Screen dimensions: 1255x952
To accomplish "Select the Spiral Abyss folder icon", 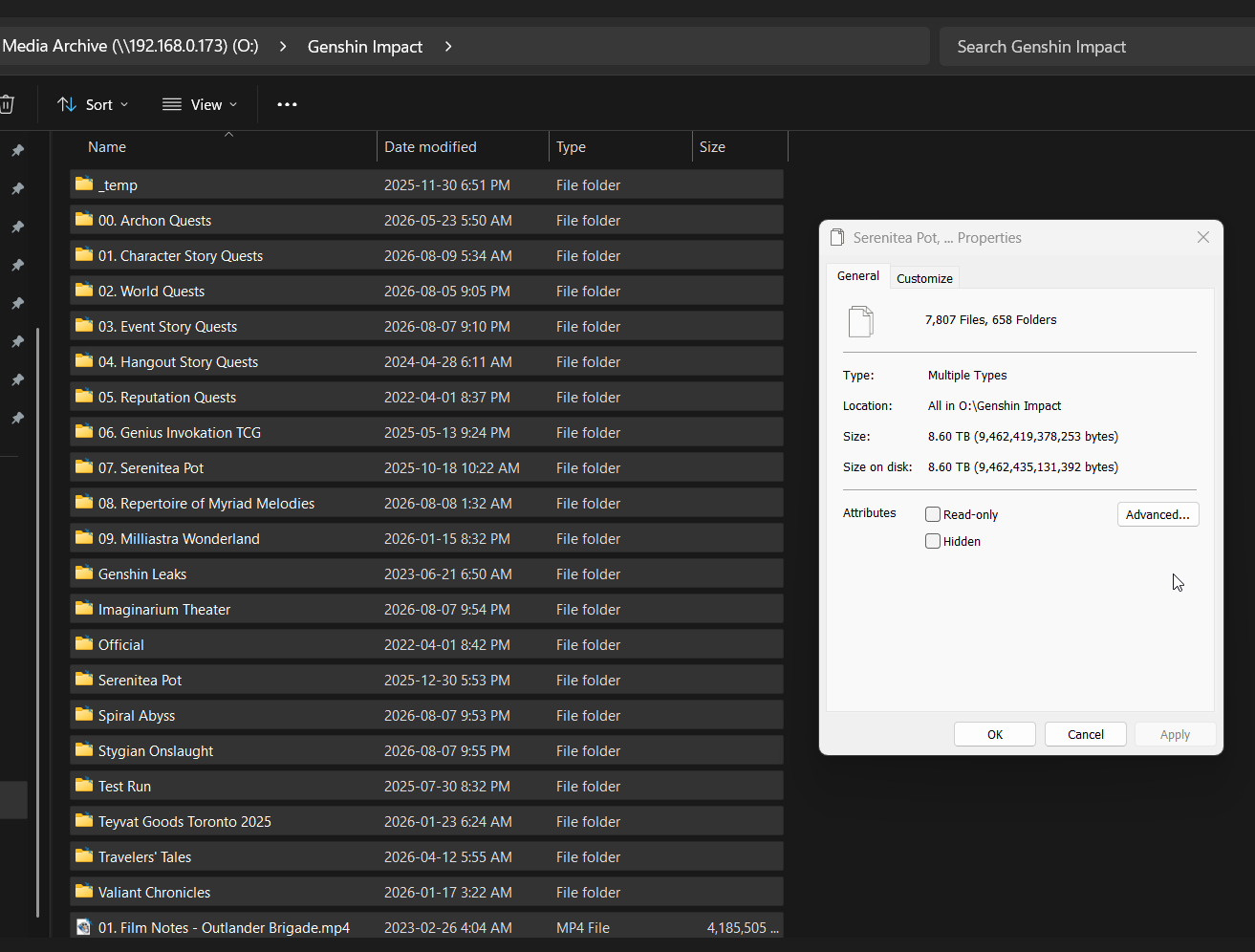I will (x=84, y=714).
